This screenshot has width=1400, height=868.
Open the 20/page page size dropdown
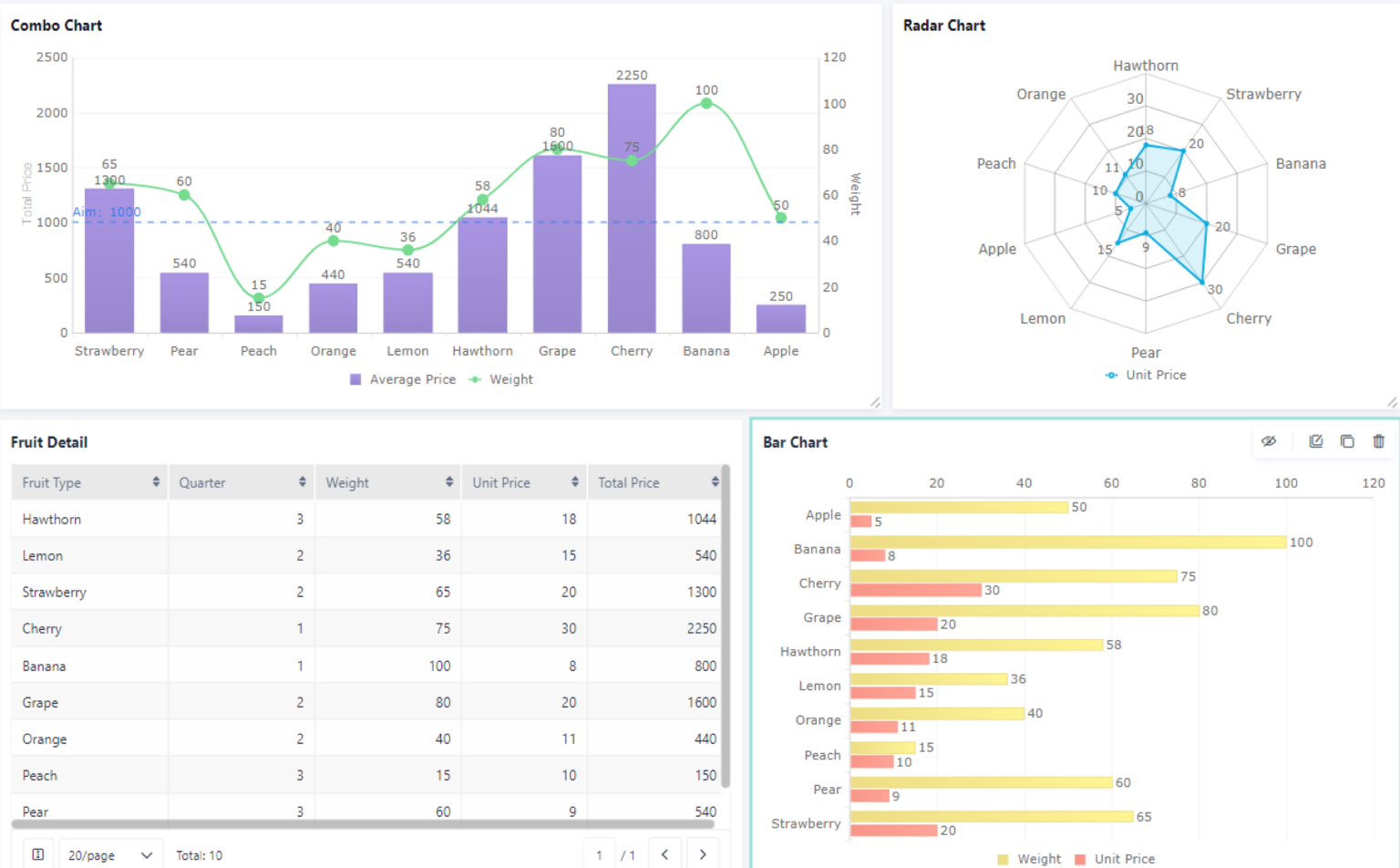pos(109,855)
